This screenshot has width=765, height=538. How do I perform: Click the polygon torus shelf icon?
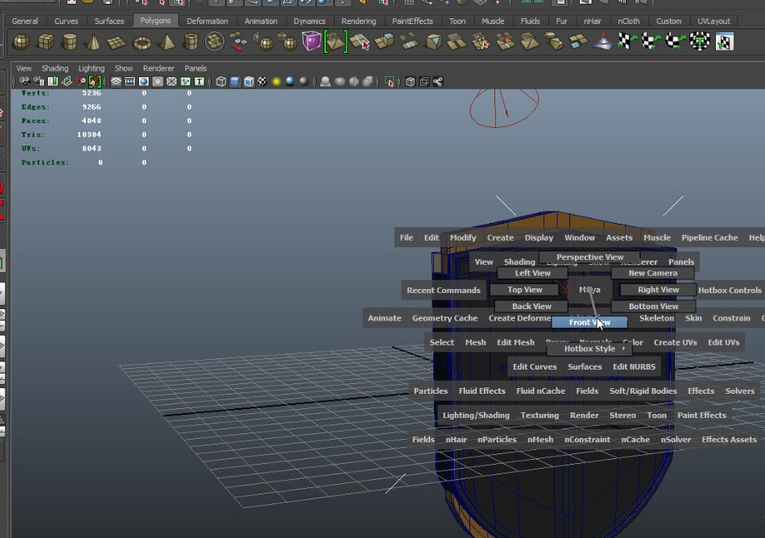click(x=142, y=42)
